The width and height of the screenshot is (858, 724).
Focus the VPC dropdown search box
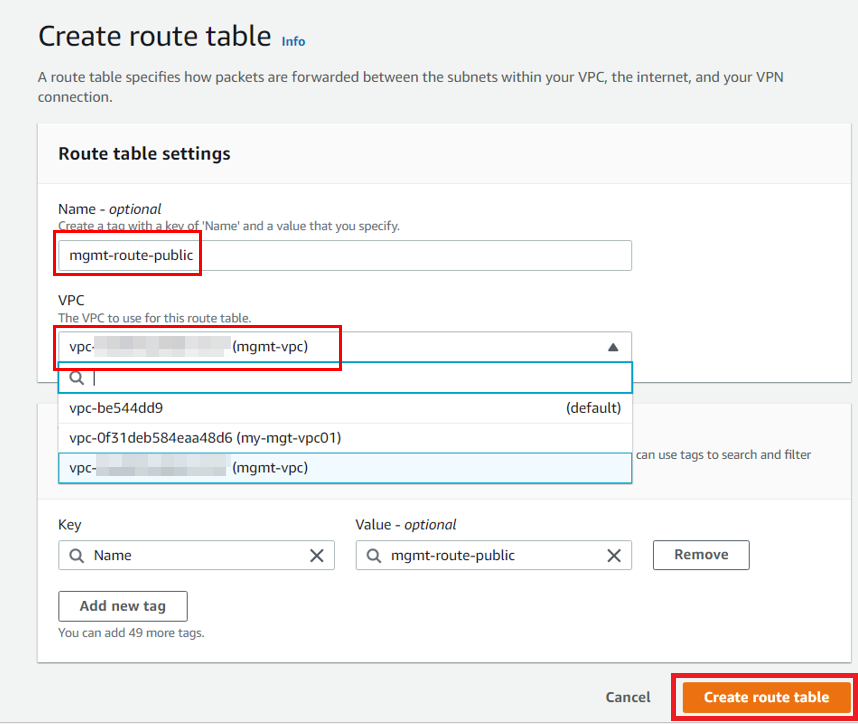pos(345,378)
